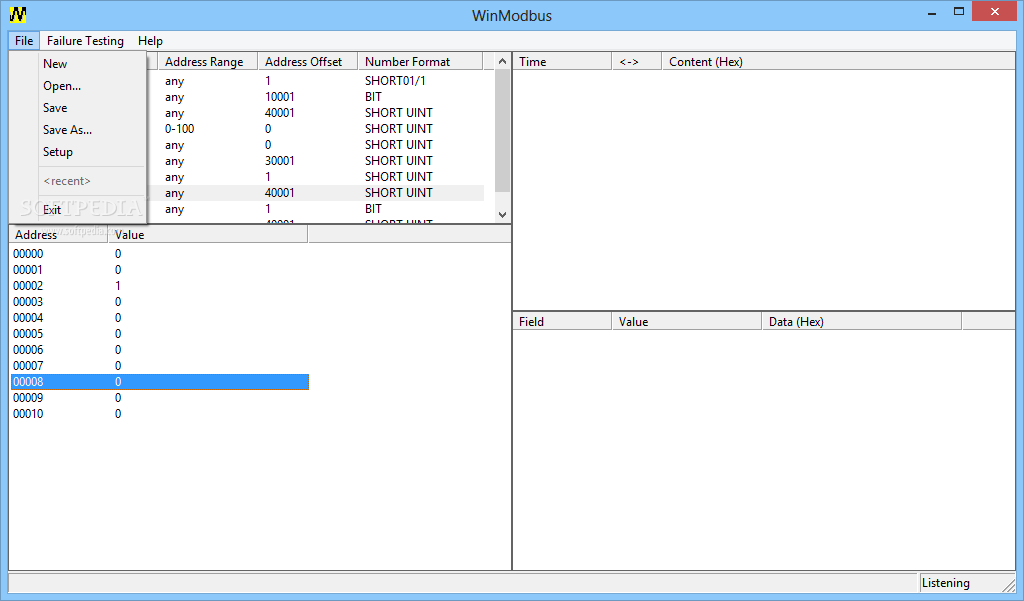This screenshot has width=1024, height=601.
Task: Click the scroll down arrow of definitions list
Action: click(502, 214)
